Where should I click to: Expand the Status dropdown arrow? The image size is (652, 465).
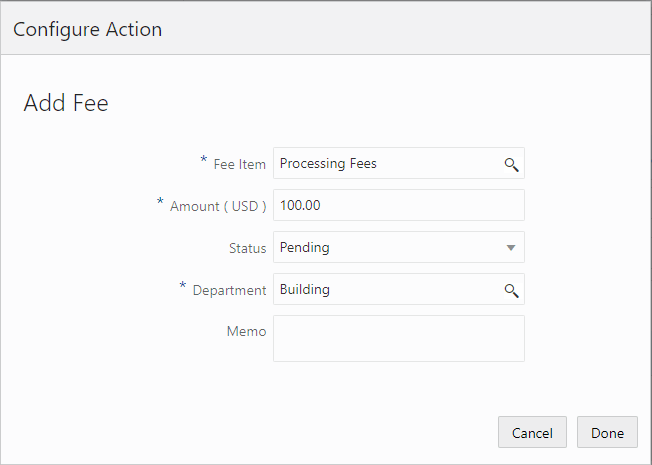pos(511,247)
